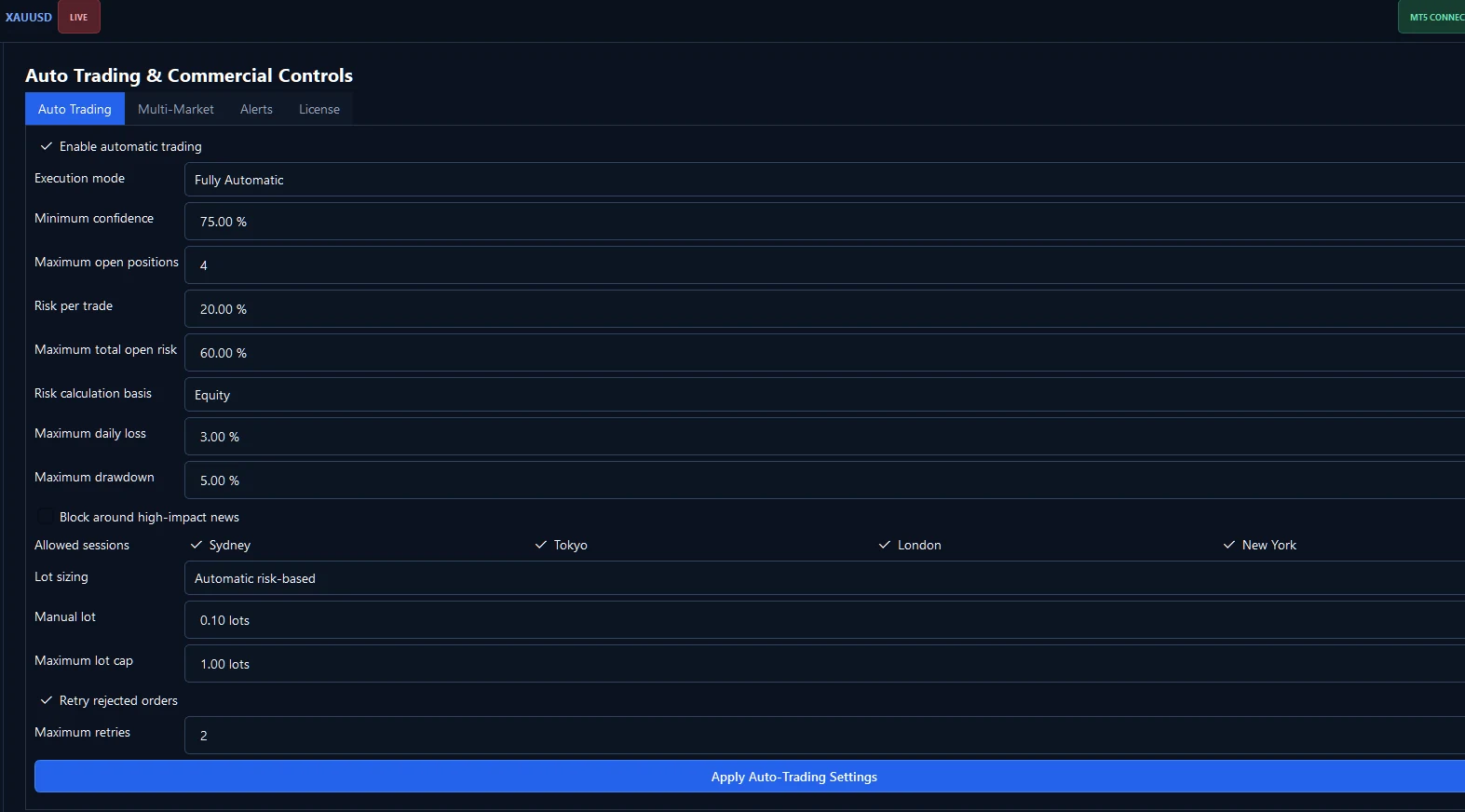Screen dimensions: 1465x812
Task: Switch to the Multi-Market tab
Action: pyautogui.click(x=176, y=109)
